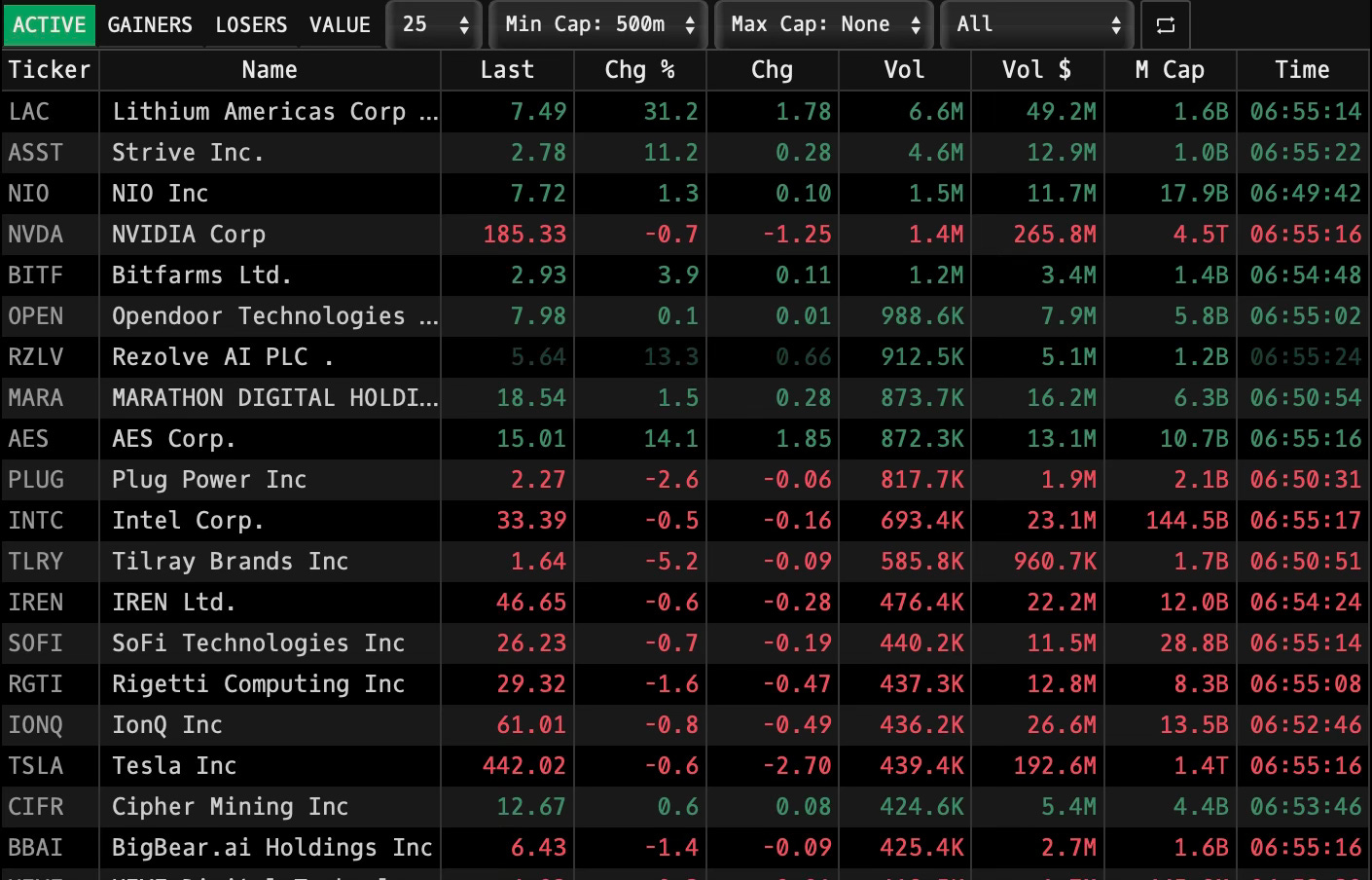1372x880 pixels.
Task: Click the name IonQ Inc
Action: 167,725
